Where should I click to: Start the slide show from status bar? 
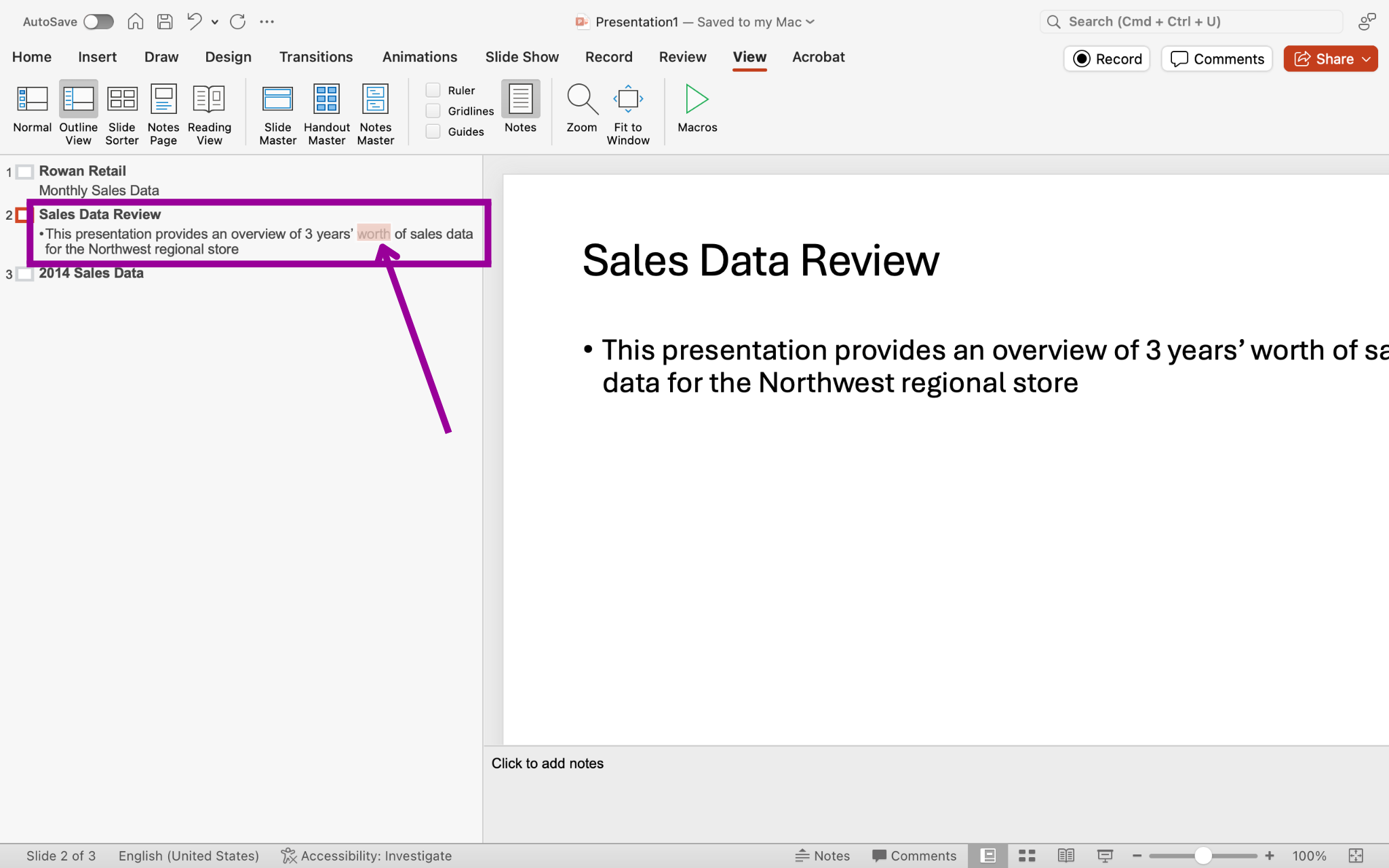(x=1105, y=856)
